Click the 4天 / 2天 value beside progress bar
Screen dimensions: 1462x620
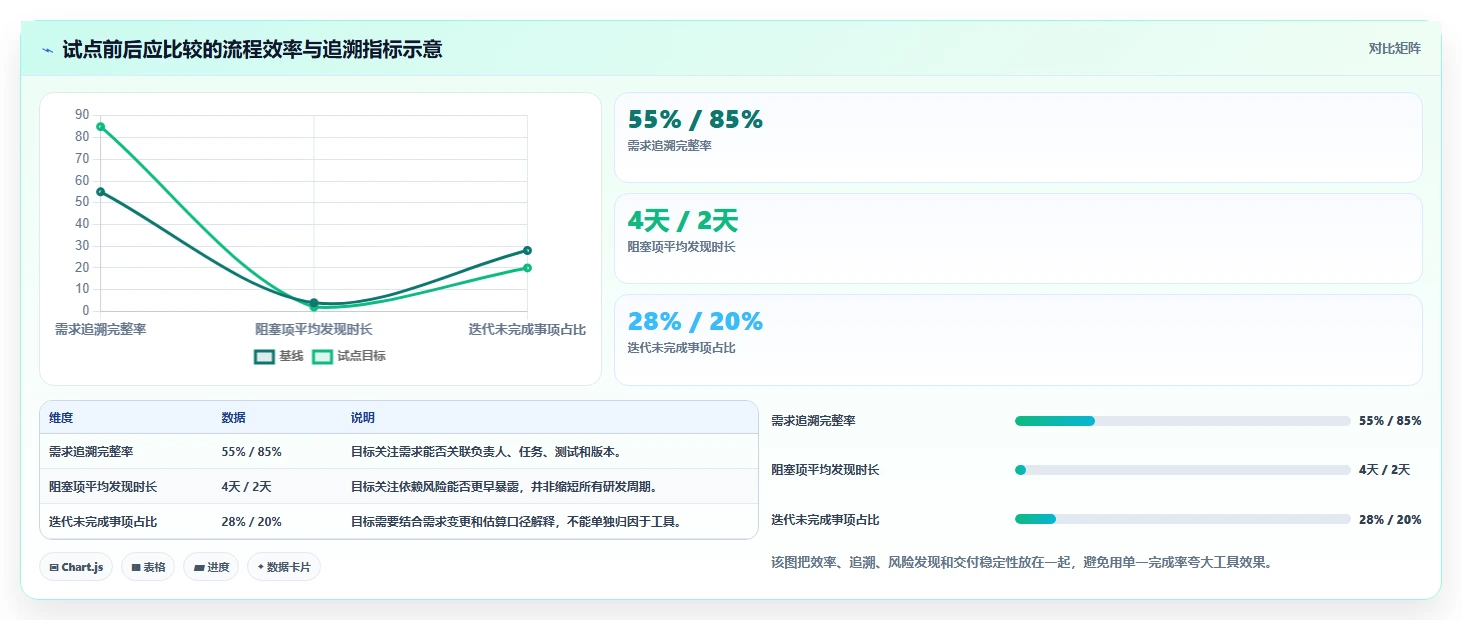[1384, 470]
